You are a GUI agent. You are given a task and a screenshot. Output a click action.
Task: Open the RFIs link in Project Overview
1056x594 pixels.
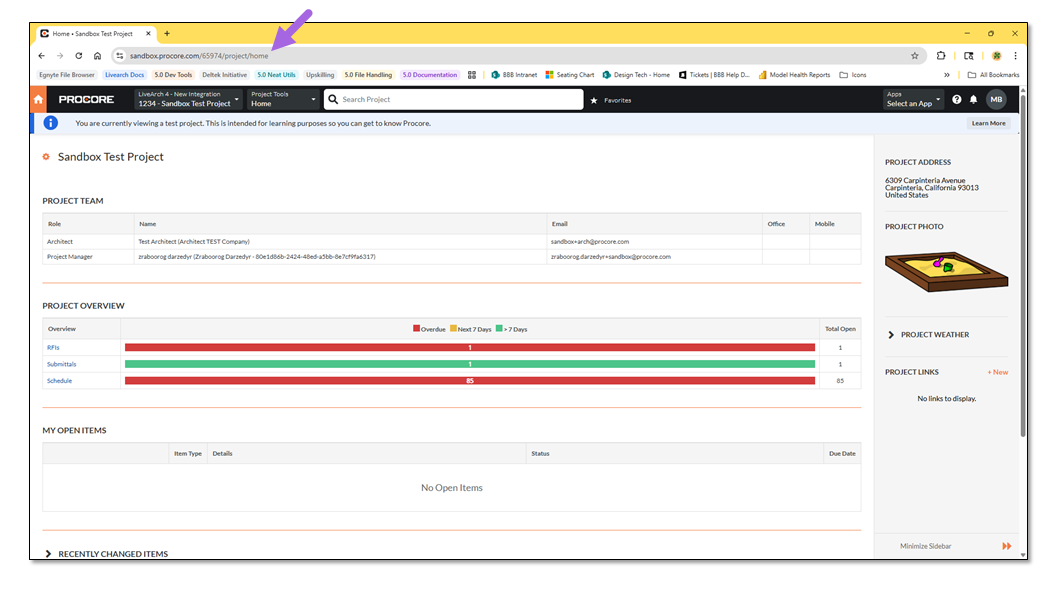[x=53, y=348]
